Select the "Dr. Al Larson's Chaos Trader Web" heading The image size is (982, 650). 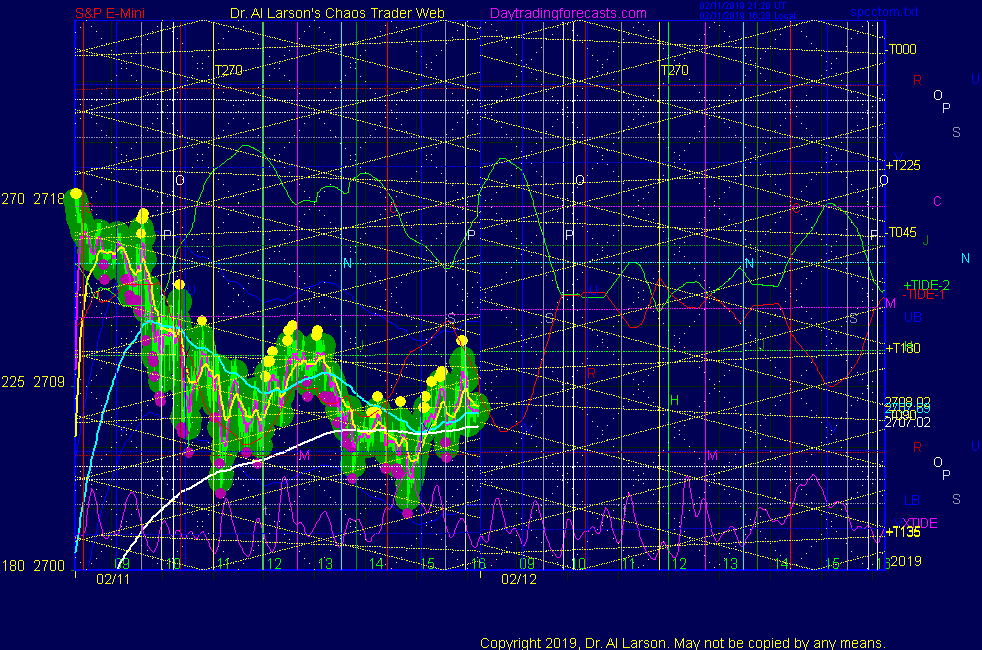click(337, 13)
